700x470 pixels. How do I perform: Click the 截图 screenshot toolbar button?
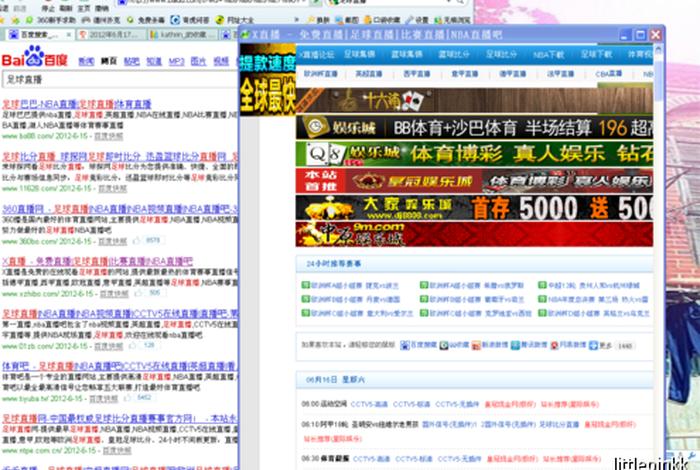[346, 20]
